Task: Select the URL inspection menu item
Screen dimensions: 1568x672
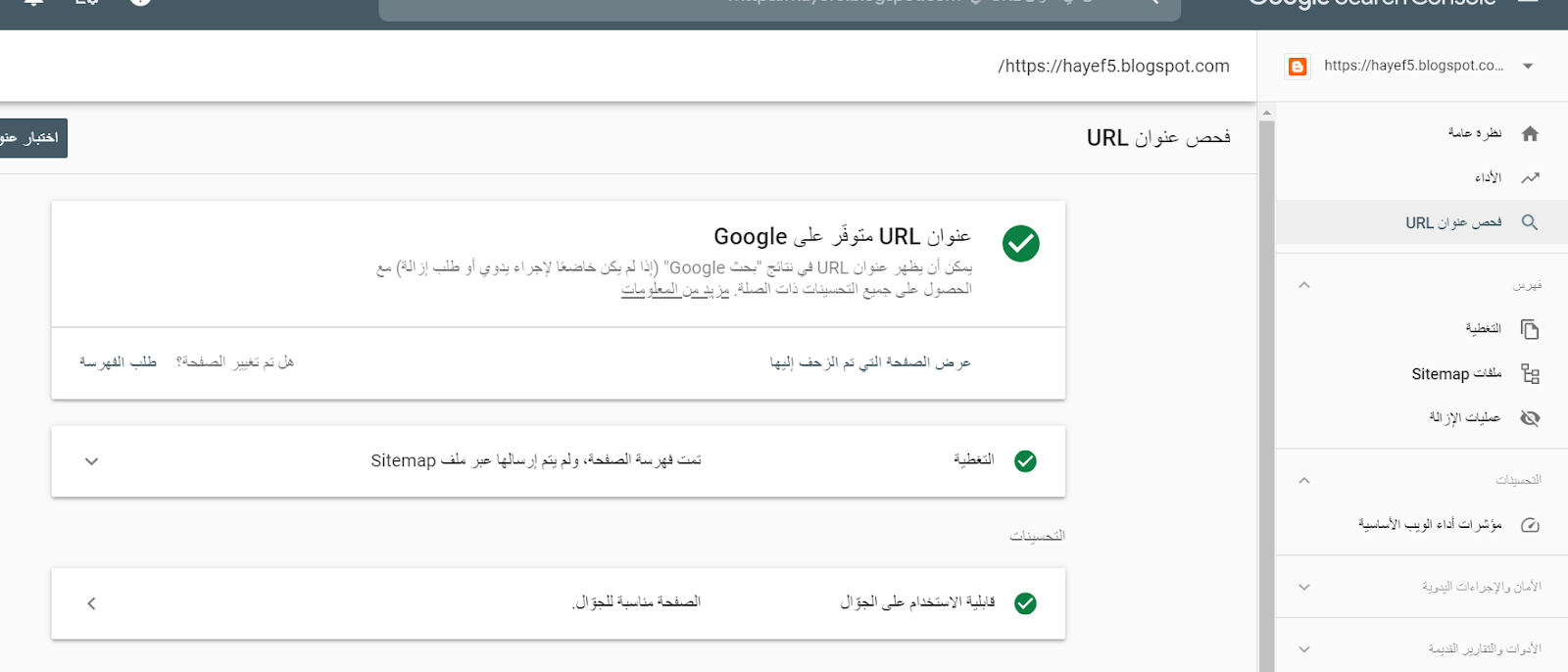Action: coord(1421,222)
